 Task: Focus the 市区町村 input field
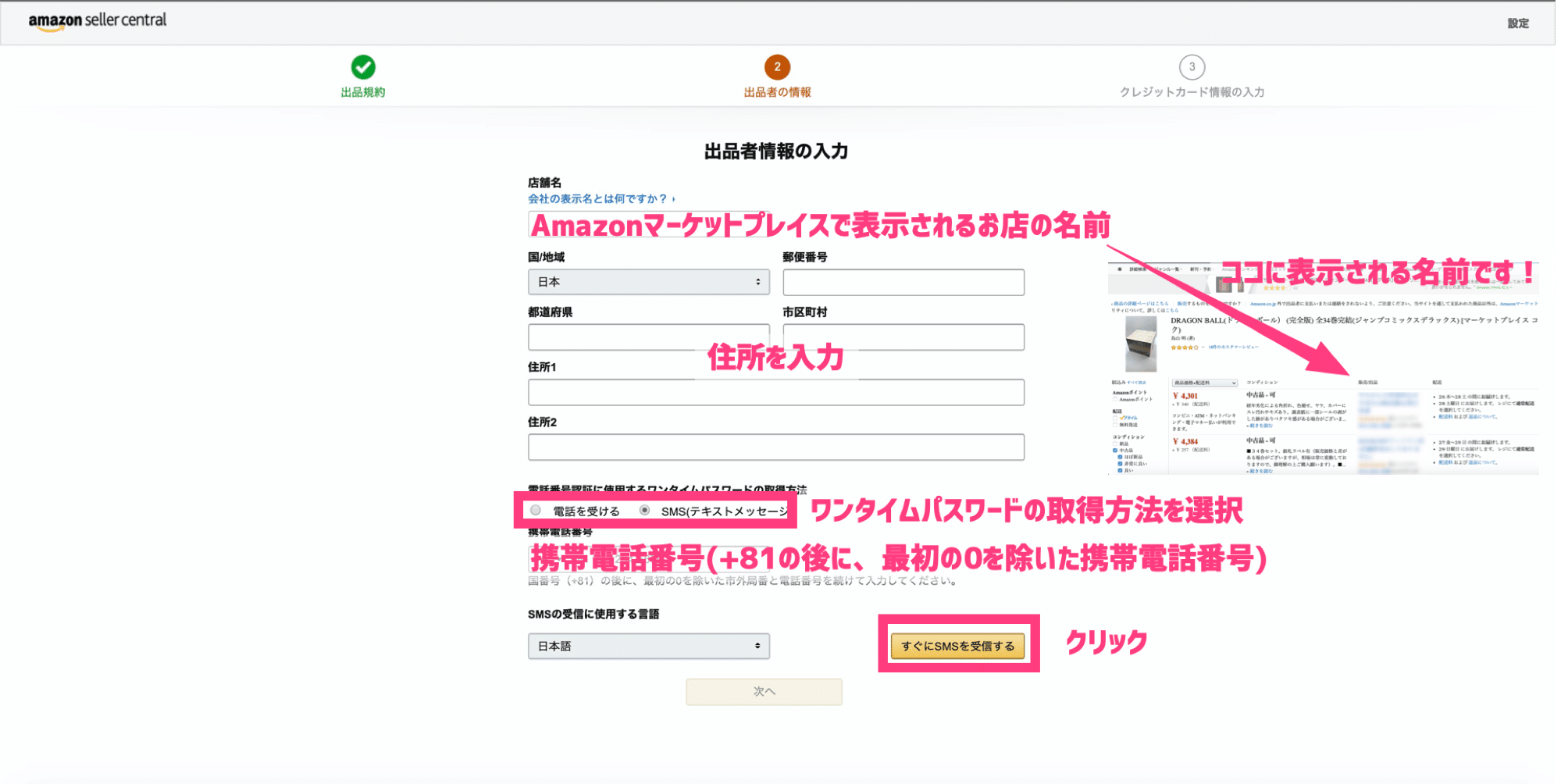coord(903,337)
